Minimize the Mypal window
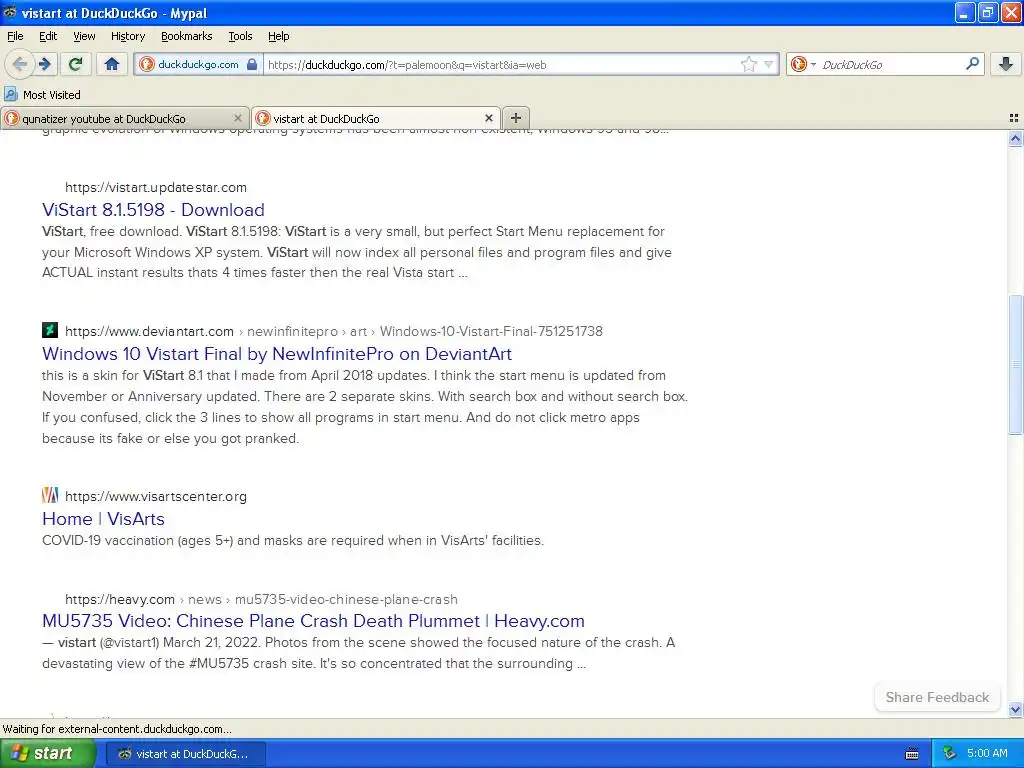This screenshot has height=768, width=1024. coord(965,12)
